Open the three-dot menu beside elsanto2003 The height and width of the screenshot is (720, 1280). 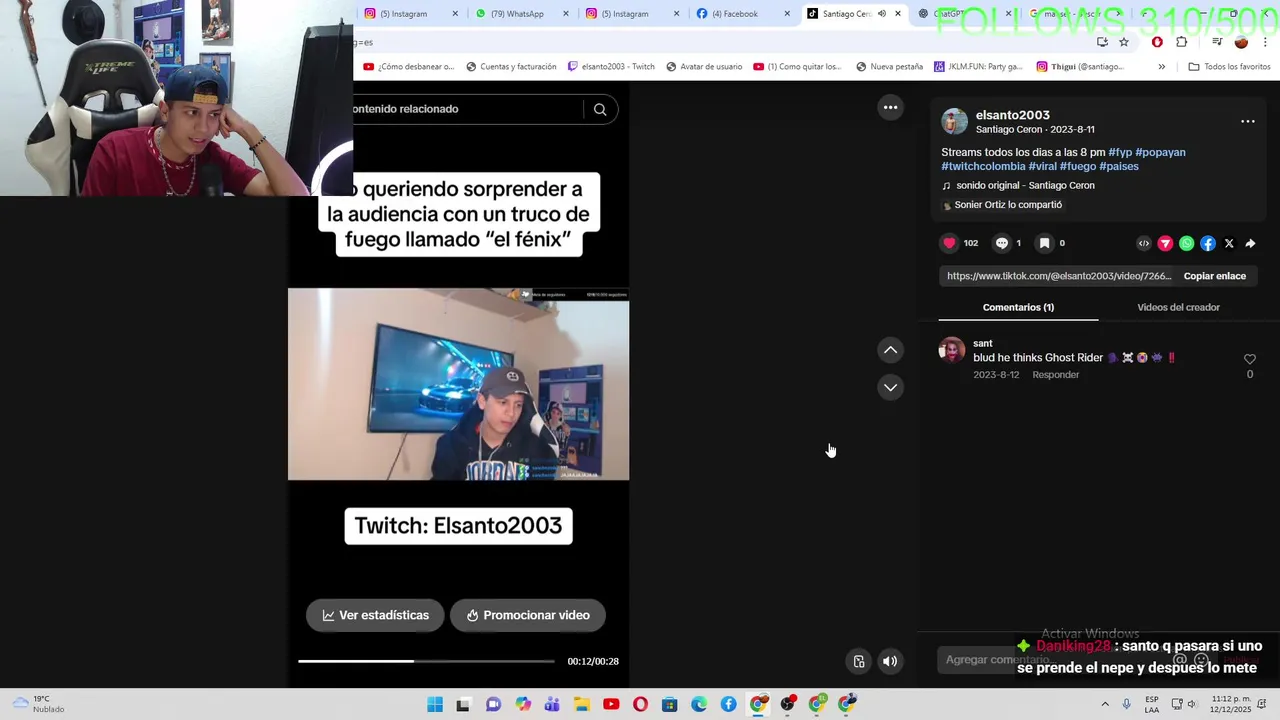click(1248, 121)
